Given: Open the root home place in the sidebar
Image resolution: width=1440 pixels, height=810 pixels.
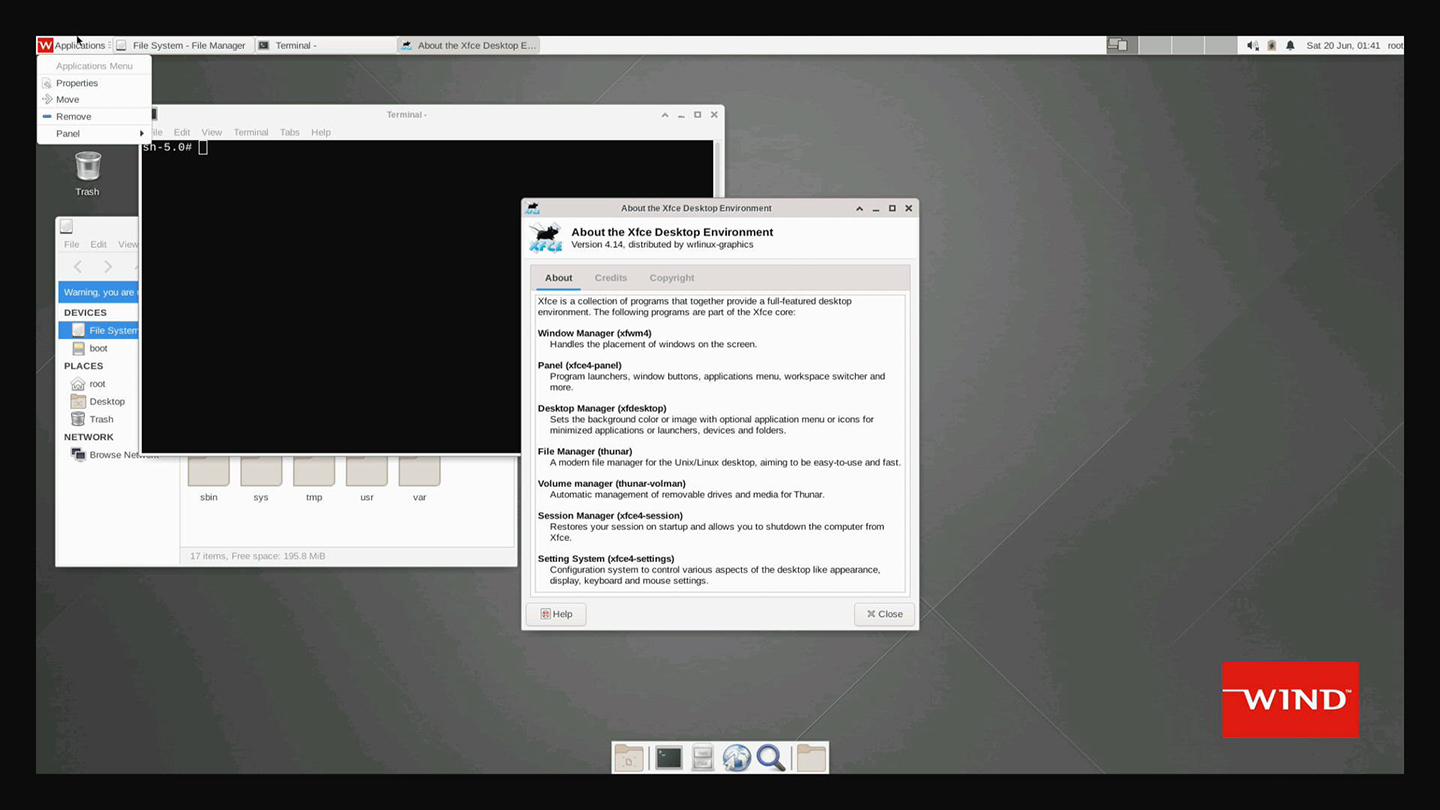Looking at the screenshot, I should click(99, 384).
